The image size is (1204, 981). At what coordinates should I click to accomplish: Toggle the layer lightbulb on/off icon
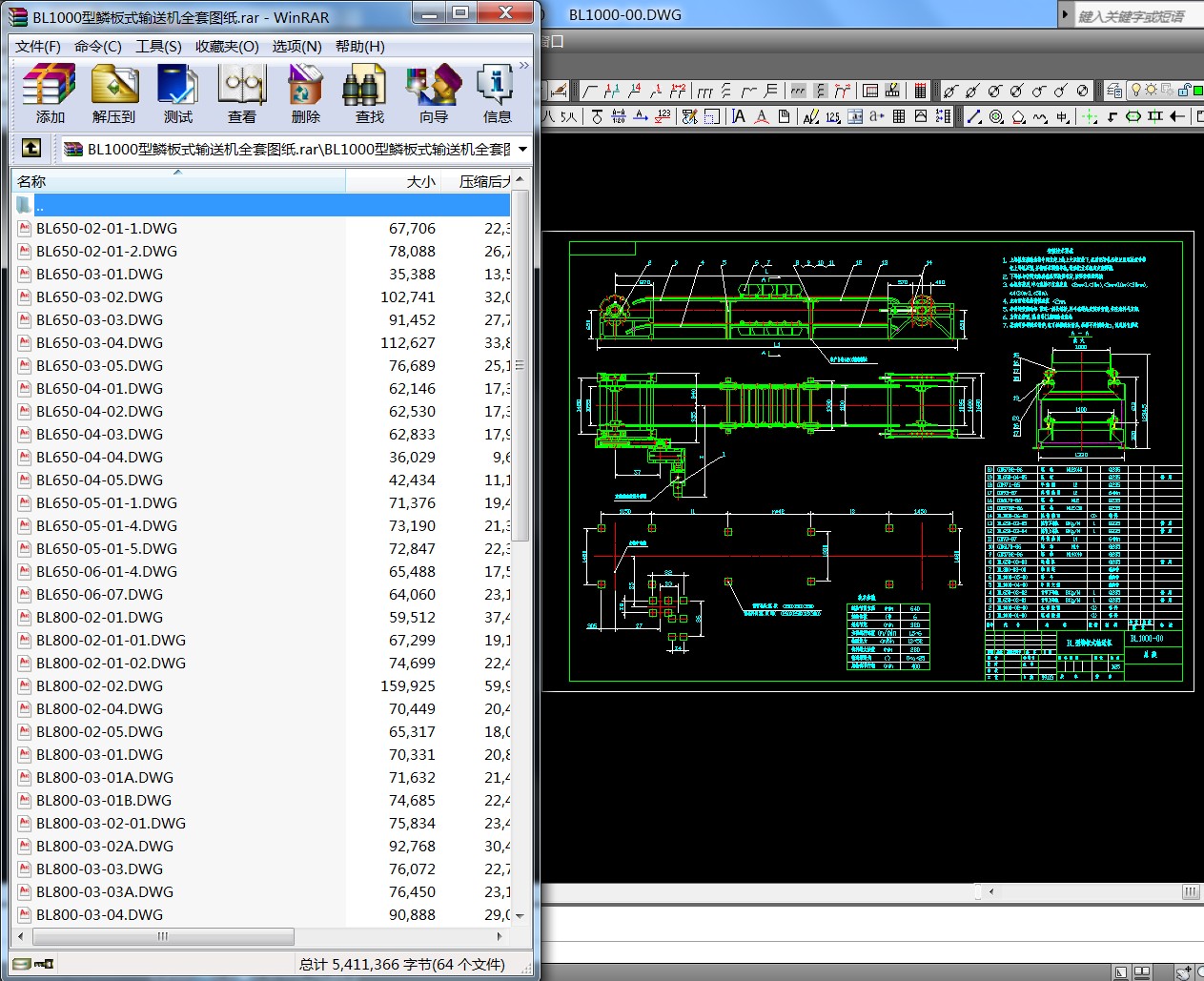(1135, 90)
